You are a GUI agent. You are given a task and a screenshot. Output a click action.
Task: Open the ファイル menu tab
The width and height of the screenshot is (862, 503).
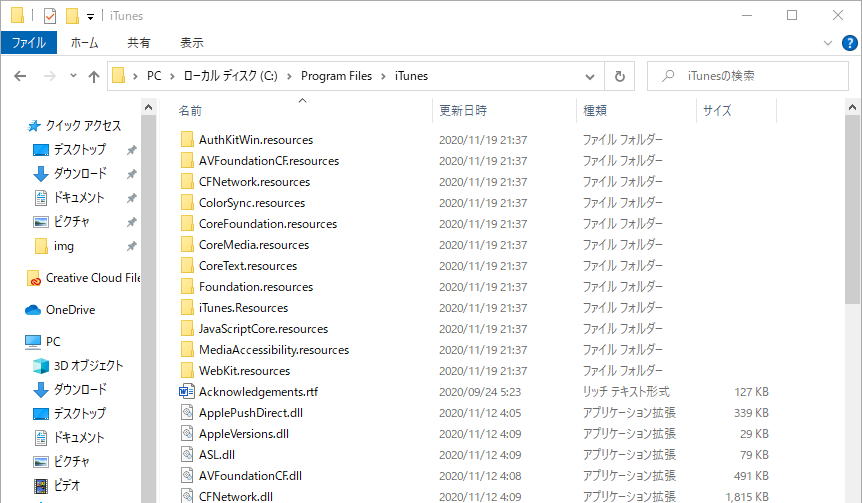29,43
